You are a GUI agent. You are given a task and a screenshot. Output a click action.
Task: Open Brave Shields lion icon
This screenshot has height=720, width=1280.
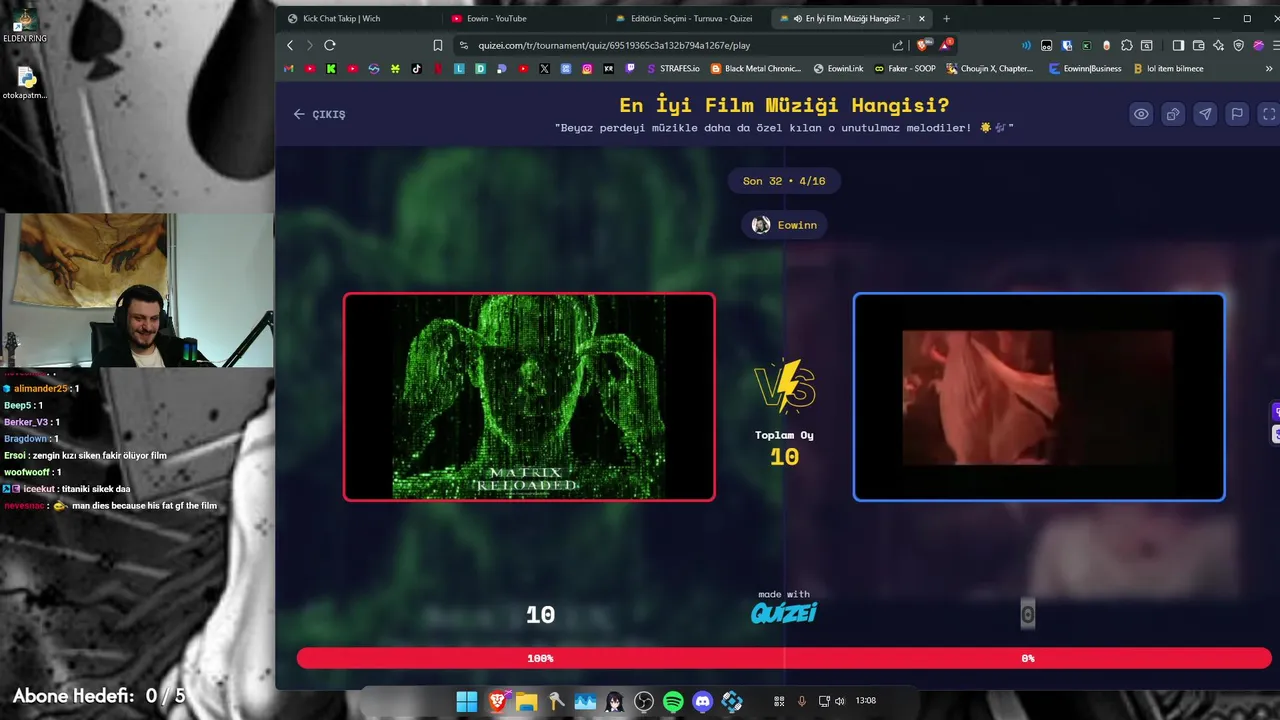(x=923, y=45)
